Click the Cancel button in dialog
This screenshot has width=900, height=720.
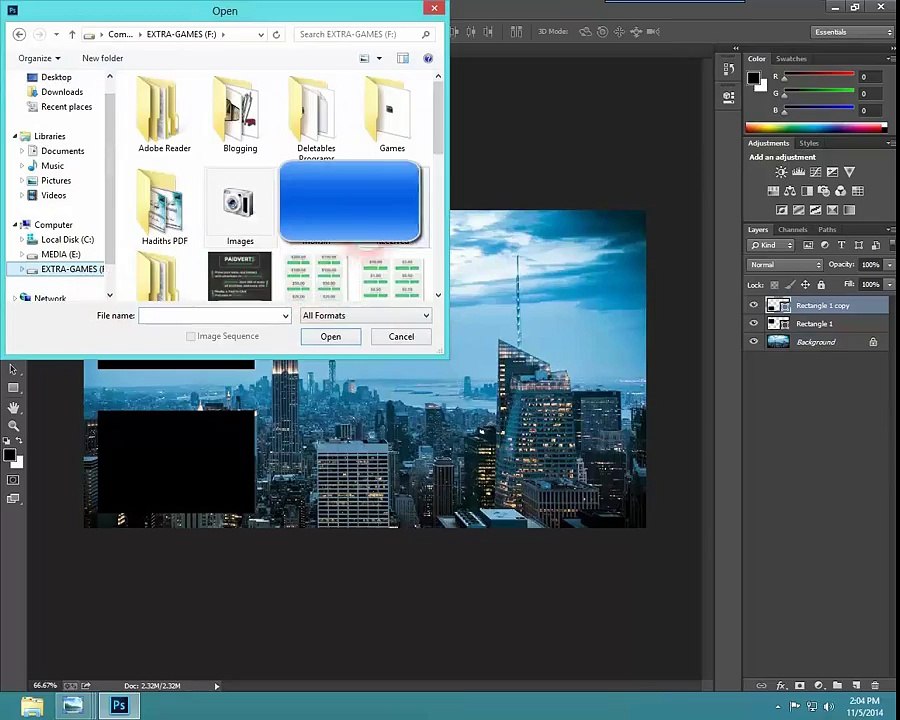(x=401, y=336)
